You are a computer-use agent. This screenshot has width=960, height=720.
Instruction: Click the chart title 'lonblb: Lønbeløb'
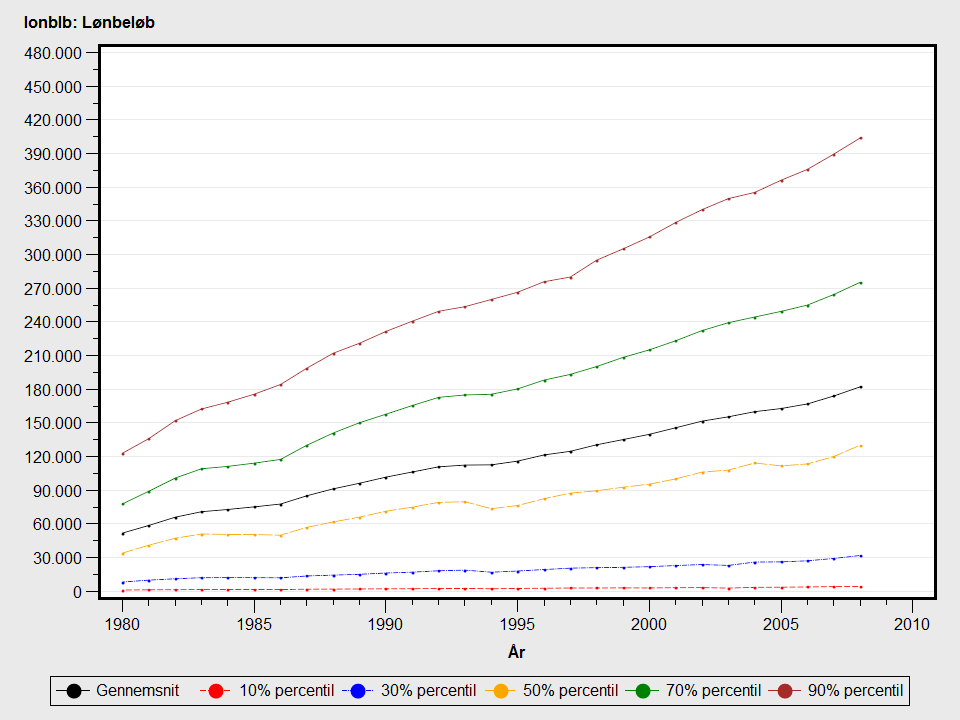[82, 22]
